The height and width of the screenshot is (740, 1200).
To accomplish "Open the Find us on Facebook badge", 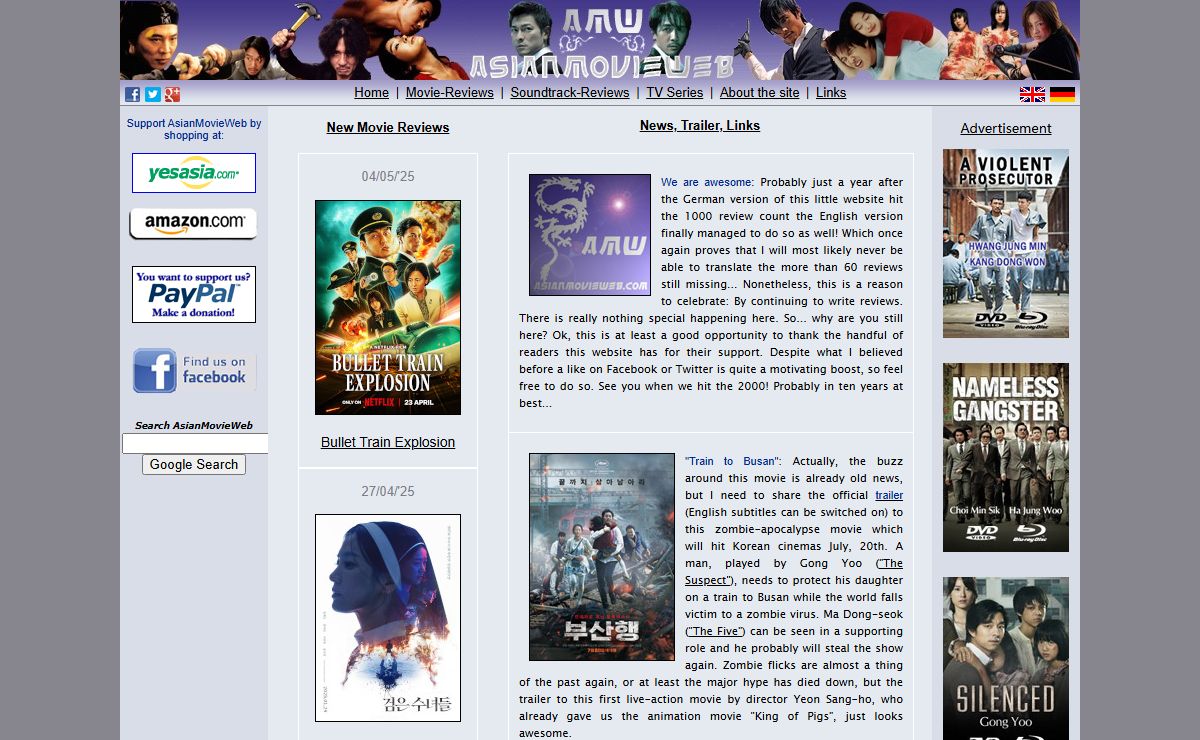I will coord(194,370).
